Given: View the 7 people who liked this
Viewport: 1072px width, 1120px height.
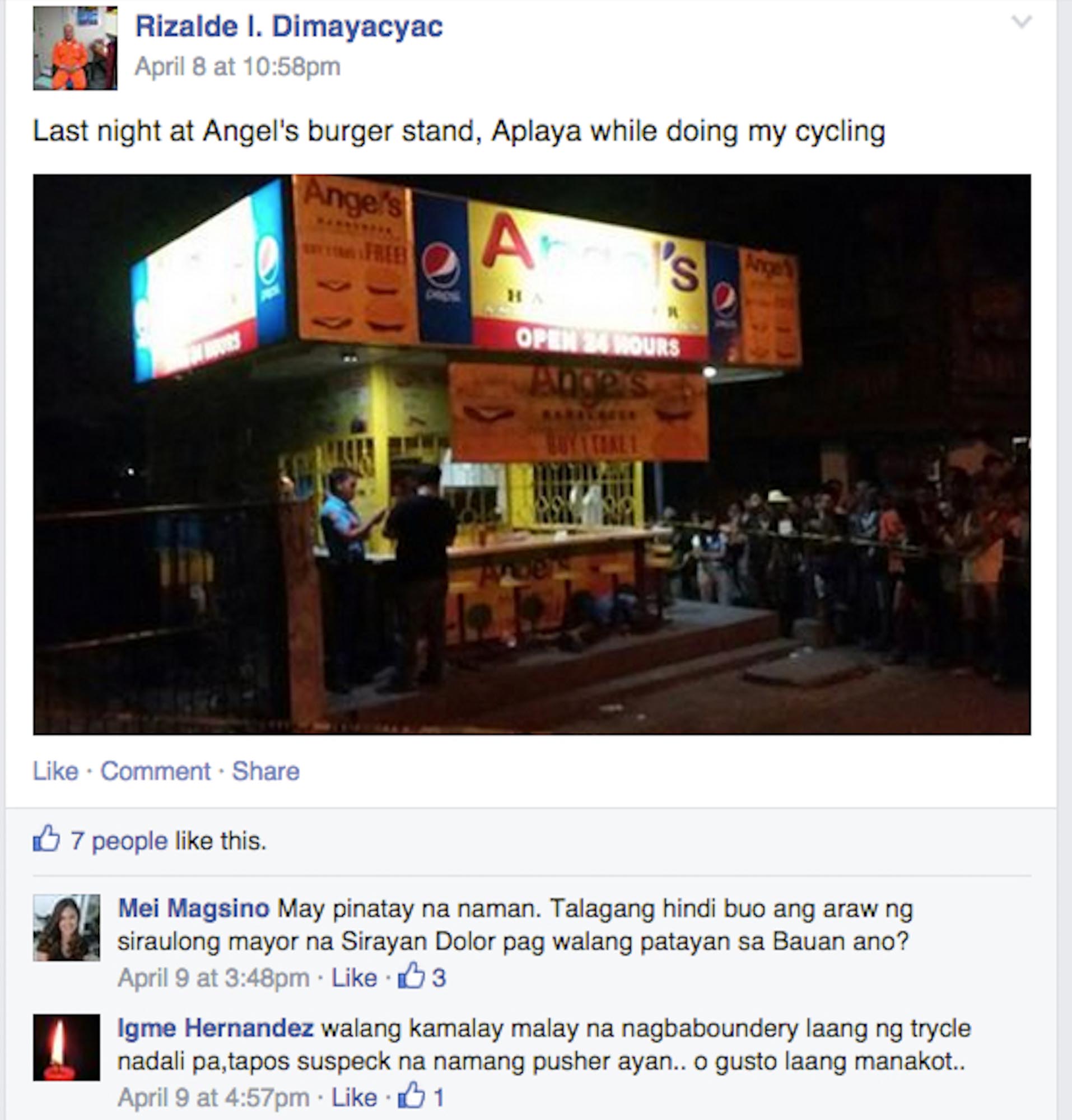Looking at the screenshot, I should coord(119,841).
